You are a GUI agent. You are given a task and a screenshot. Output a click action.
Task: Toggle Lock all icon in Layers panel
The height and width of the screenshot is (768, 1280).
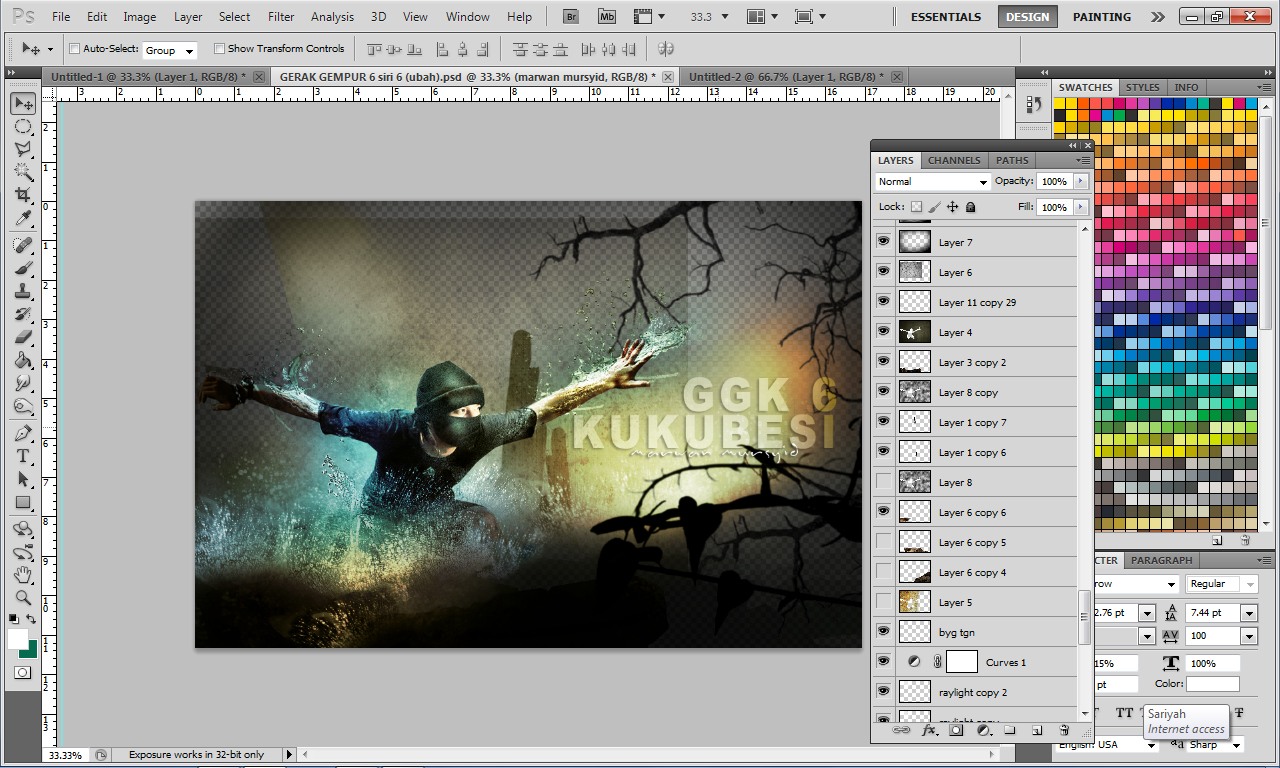click(x=970, y=207)
